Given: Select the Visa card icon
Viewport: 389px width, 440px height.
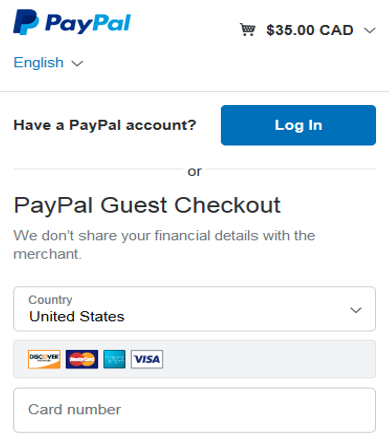Looking at the screenshot, I should click(147, 359).
